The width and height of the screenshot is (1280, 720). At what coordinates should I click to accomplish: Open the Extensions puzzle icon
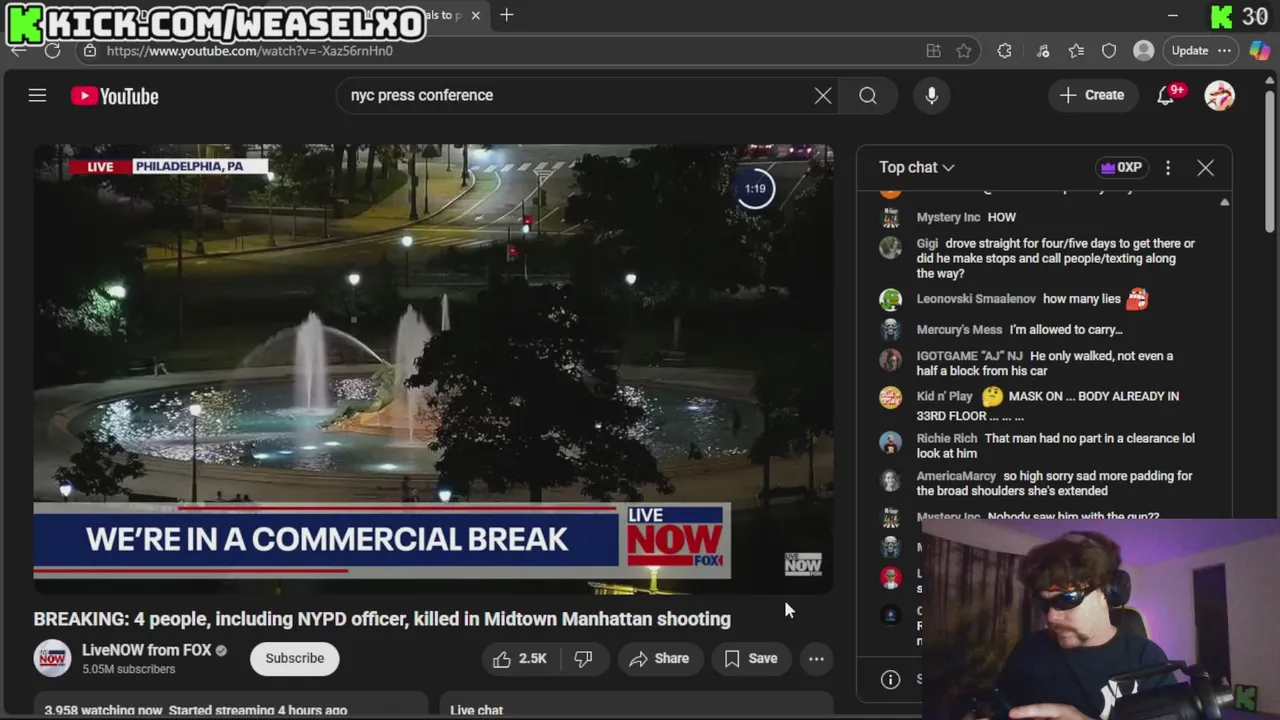pyautogui.click(x=1004, y=51)
